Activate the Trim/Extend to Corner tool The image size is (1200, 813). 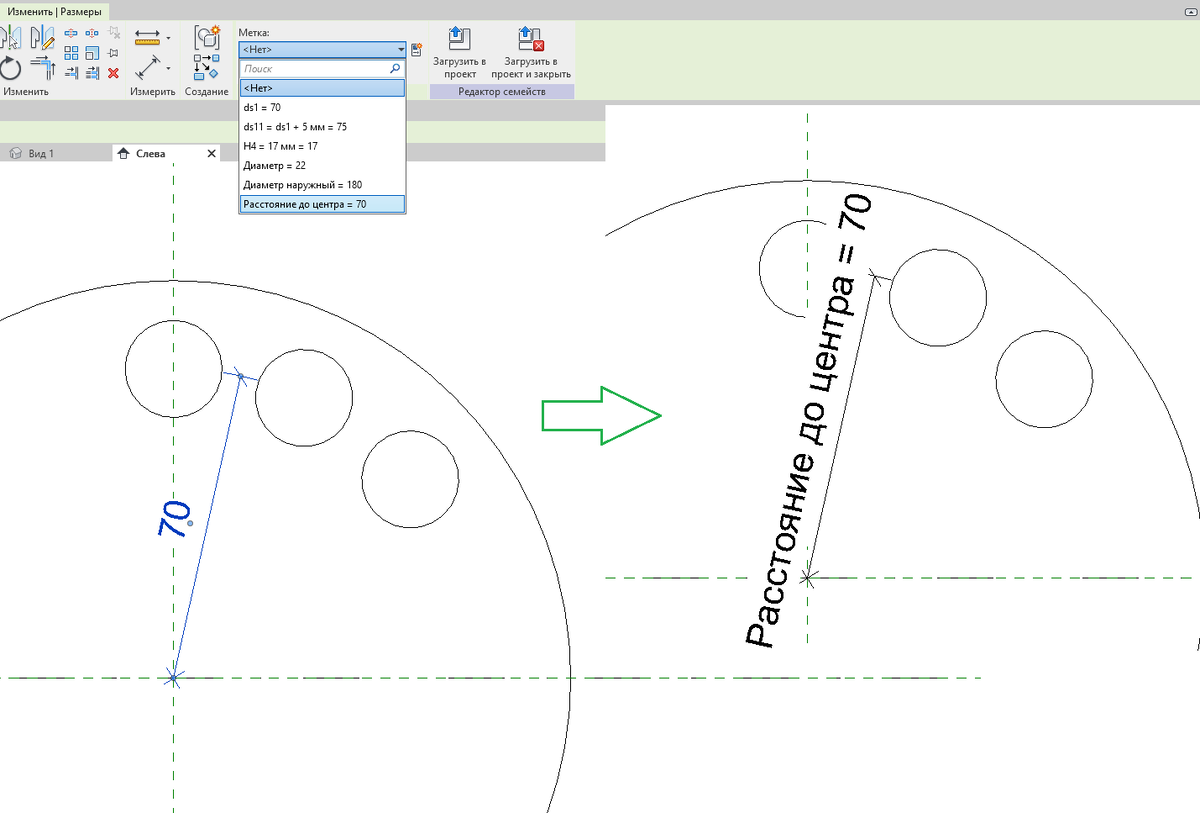(43, 68)
